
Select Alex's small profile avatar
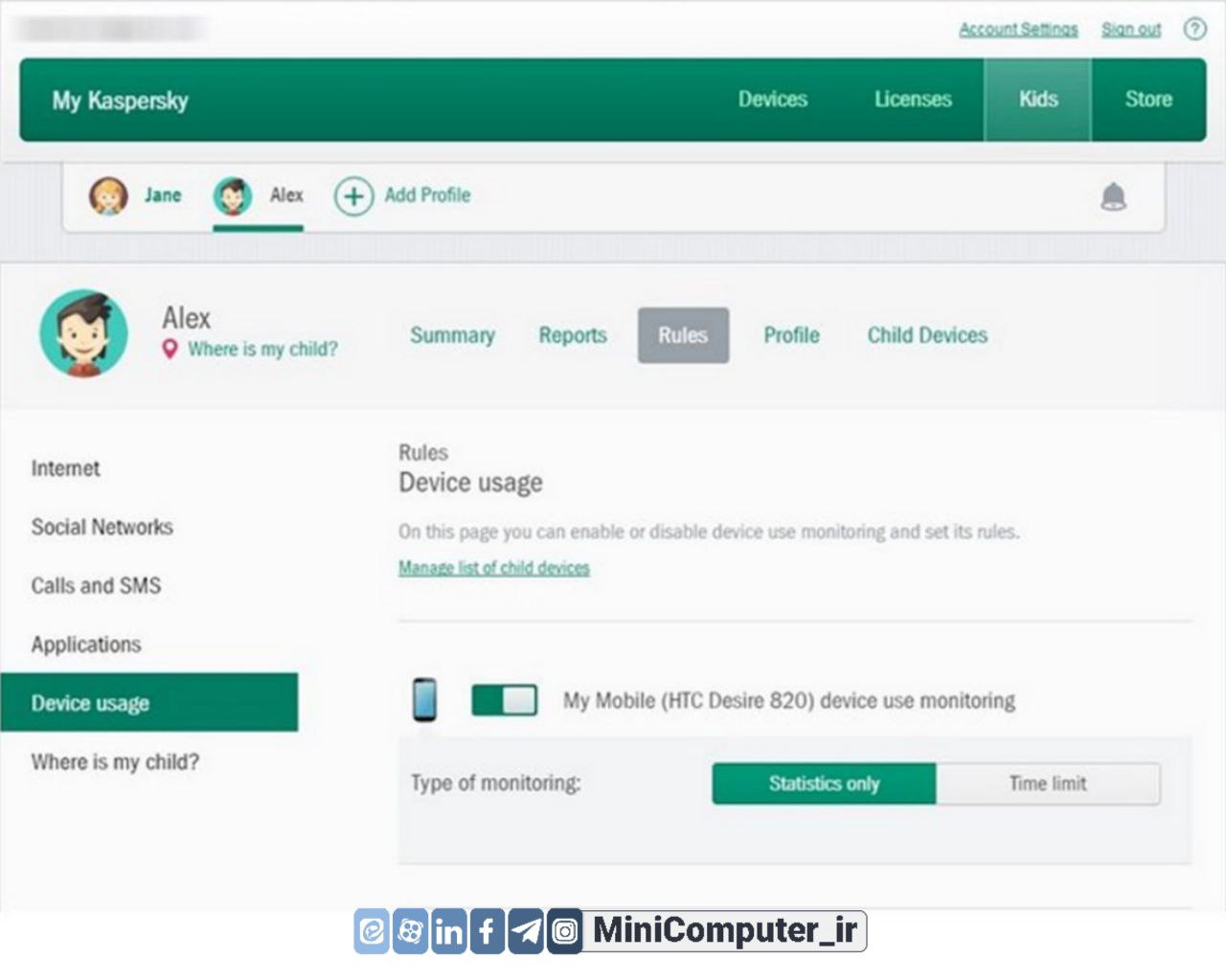(x=233, y=195)
